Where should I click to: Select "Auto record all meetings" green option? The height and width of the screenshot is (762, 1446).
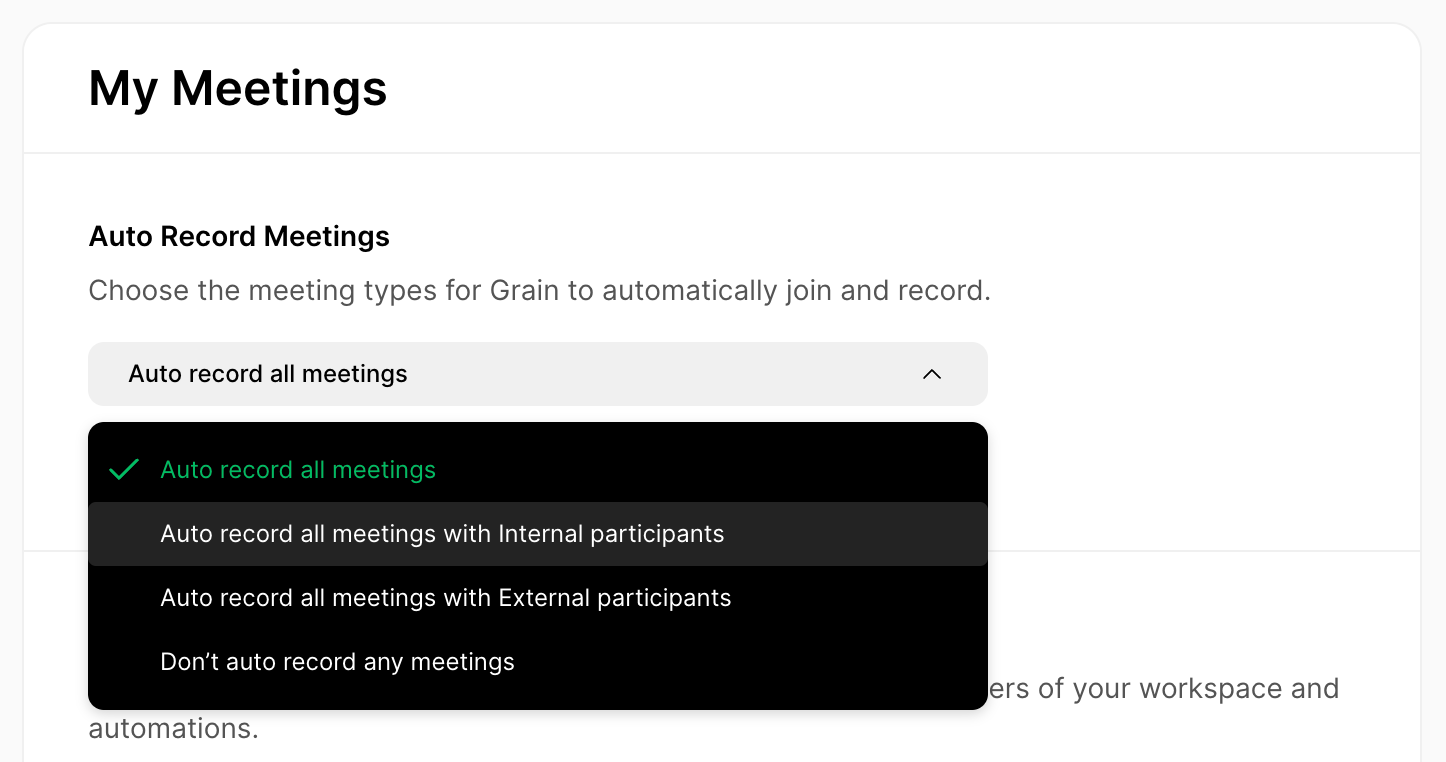(x=298, y=470)
